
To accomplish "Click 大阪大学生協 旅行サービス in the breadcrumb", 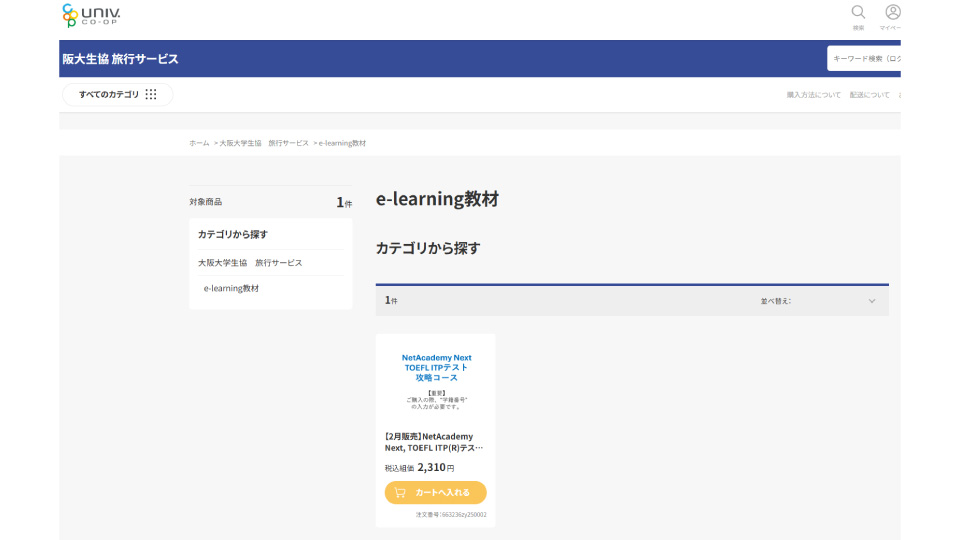I will pyautogui.click(x=264, y=143).
